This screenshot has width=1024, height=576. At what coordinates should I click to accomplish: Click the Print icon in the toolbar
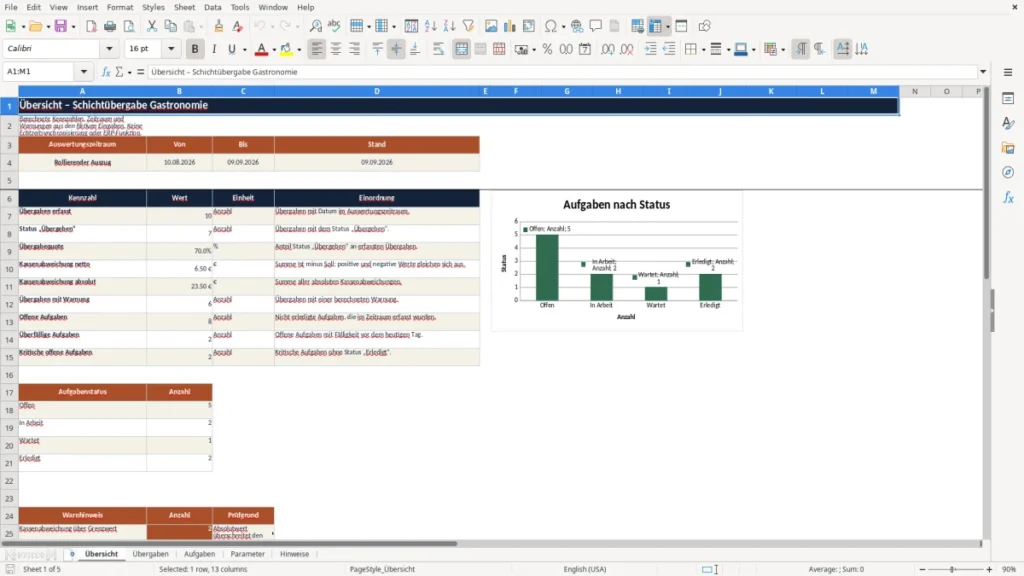coord(110,26)
